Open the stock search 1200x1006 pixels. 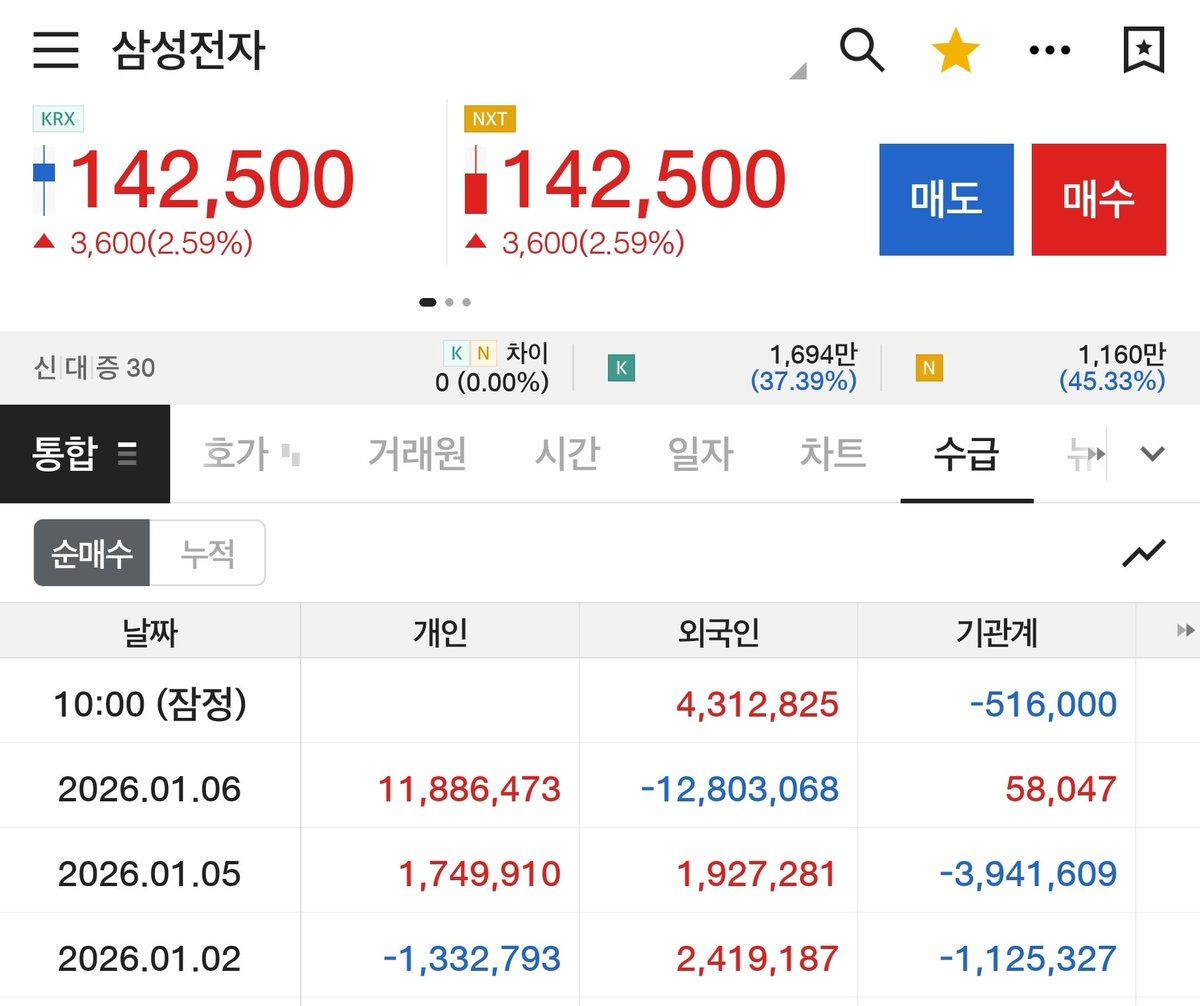tap(862, 50)
